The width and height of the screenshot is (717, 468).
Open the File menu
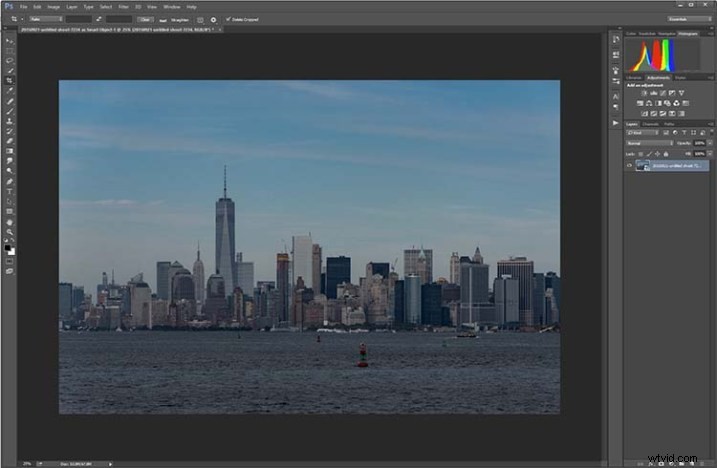24,7
